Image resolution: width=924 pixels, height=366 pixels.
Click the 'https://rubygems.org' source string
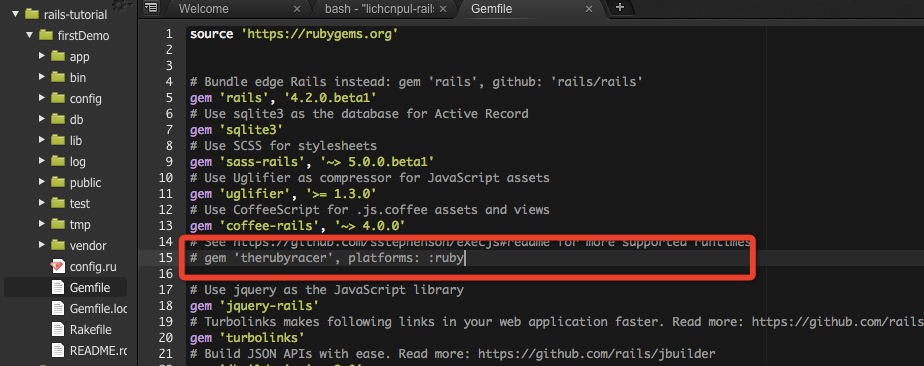319,34
